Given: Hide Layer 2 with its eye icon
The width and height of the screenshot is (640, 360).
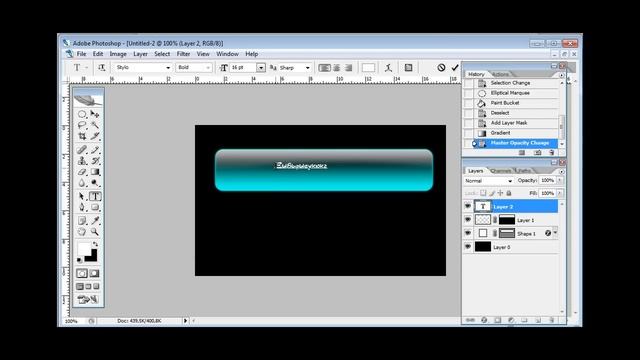Looking at the screenshot, I should [468, 207].
